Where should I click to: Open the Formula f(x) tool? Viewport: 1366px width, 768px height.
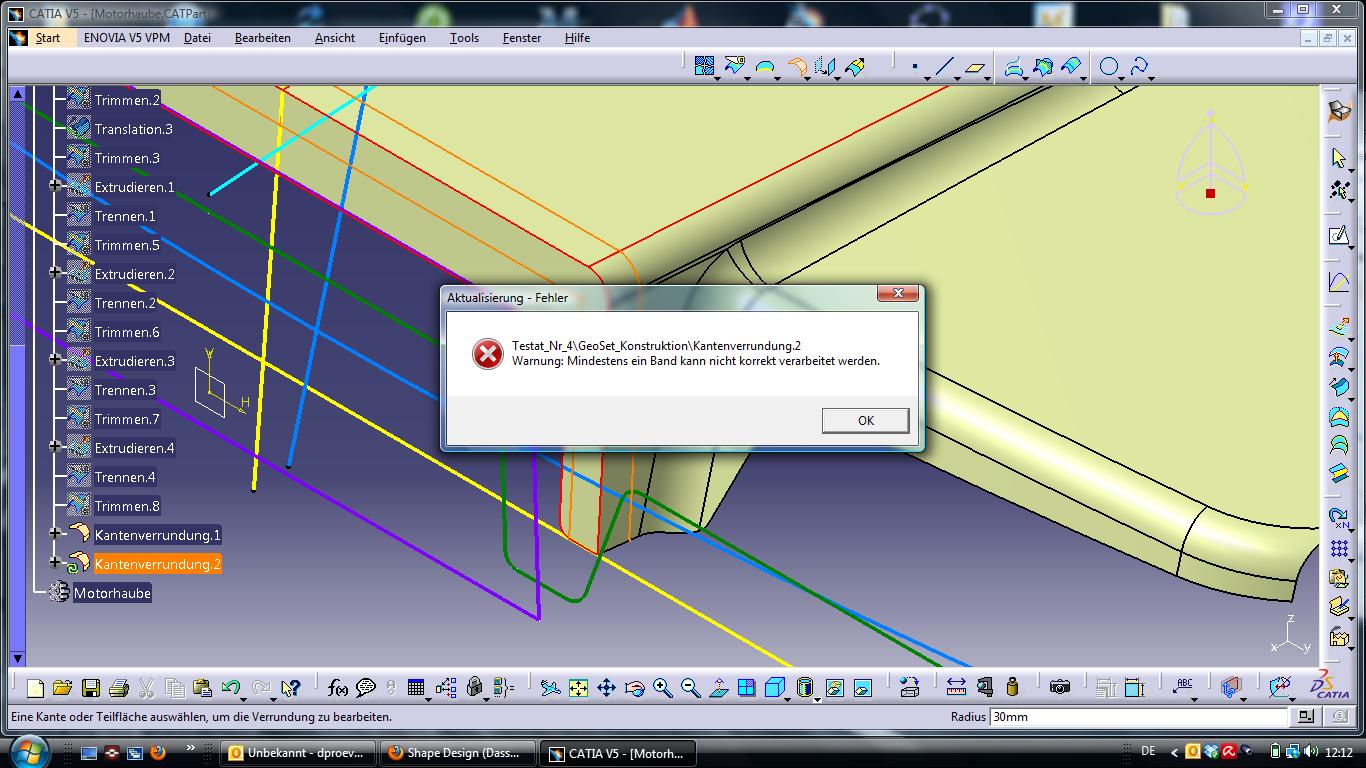(337, 688)
